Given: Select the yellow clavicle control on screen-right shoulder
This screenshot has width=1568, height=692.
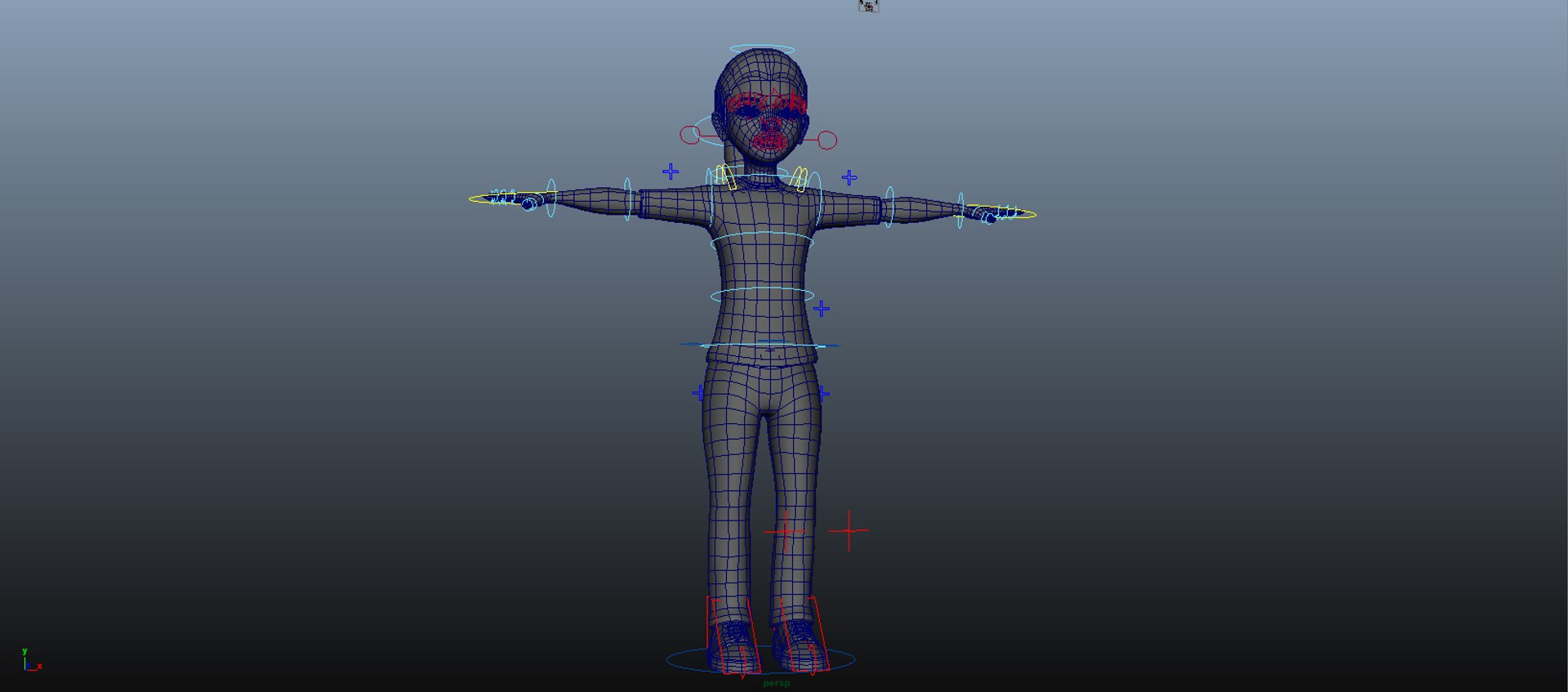Looking at the screenshot, I should pyautogui.click(x=799, y=179).
